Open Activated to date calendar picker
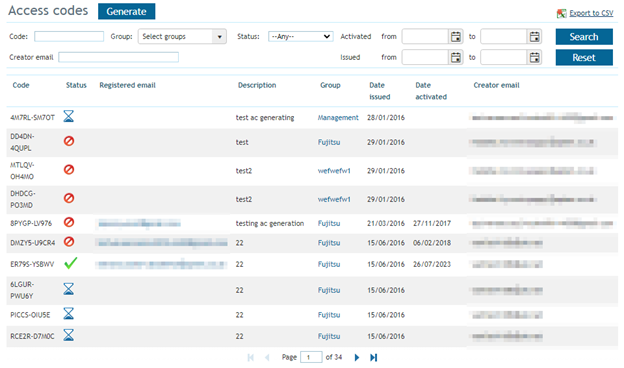624x368 pixels. 534,37
